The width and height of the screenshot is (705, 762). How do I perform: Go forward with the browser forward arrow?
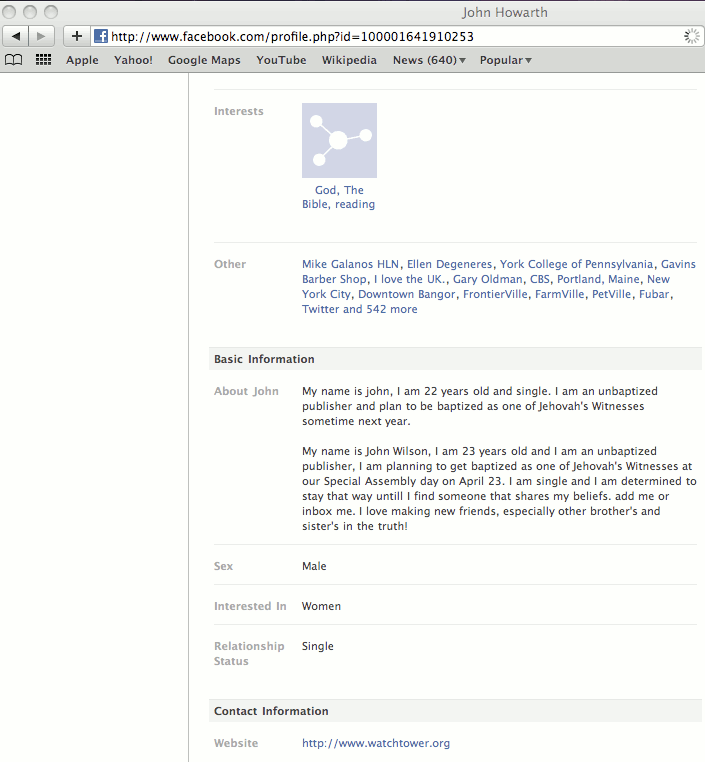(41, 36)
